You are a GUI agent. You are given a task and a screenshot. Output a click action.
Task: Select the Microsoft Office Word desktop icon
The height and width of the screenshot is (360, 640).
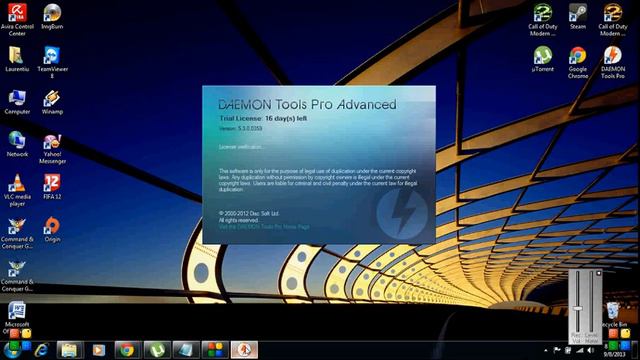point(17,316)
